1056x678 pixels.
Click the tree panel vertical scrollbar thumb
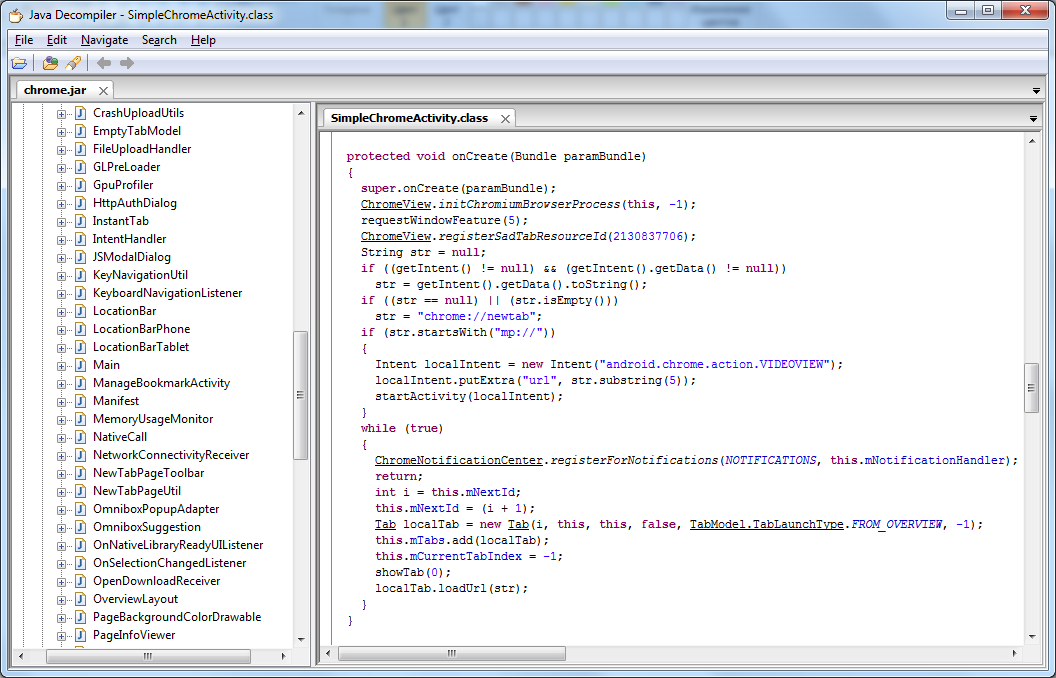[300, 395]
